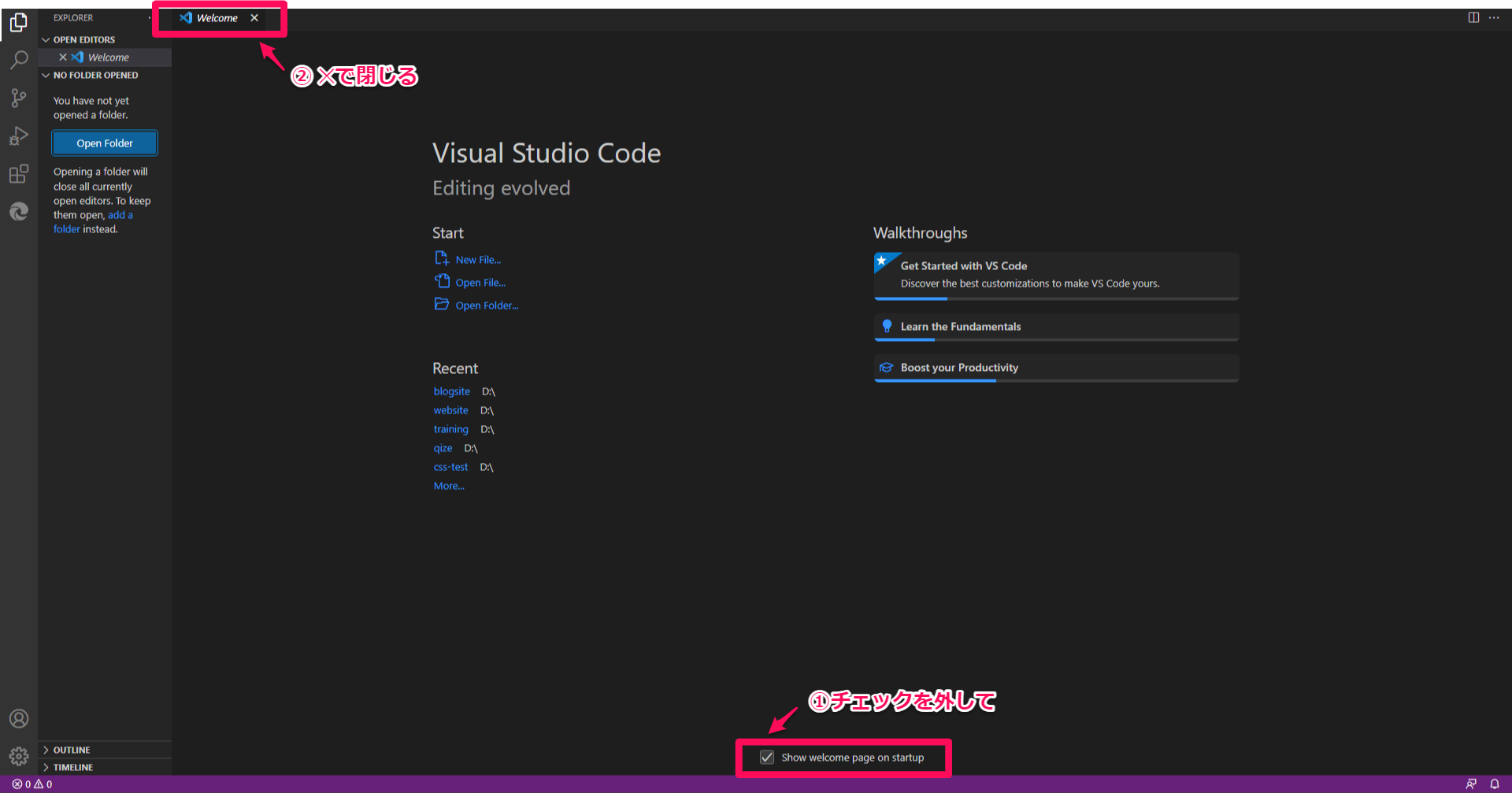This screenshot has width=1512, height=793.
Task: Open the Edge browser tools icon
Action: coord(19,211)
